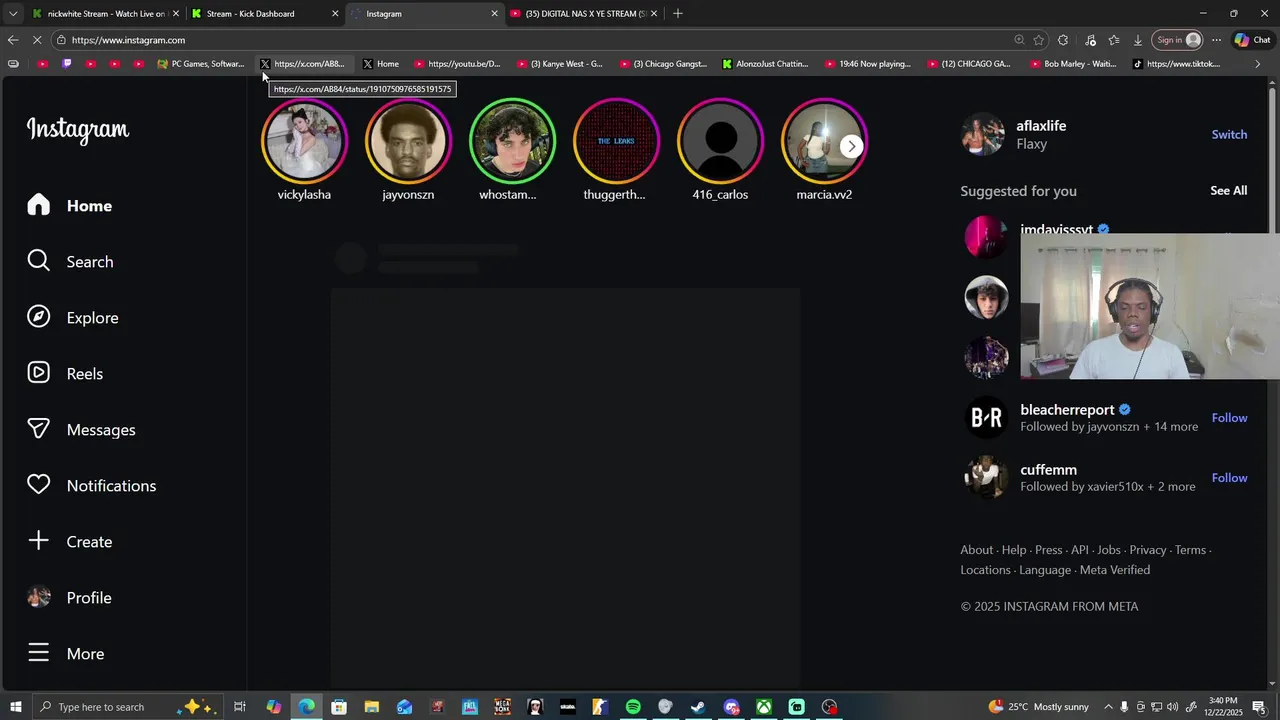
Task: Switch to DIGITAL NAS X YE STREAM tab
Action: (x=583, y=14)
